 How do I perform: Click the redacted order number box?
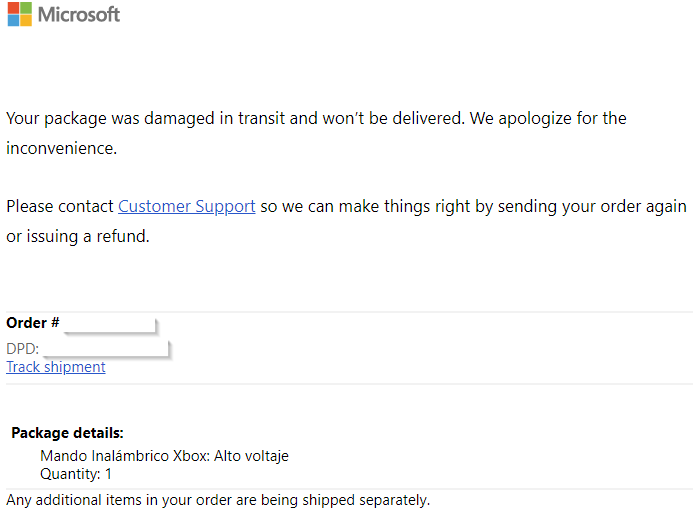coord(110,325)
